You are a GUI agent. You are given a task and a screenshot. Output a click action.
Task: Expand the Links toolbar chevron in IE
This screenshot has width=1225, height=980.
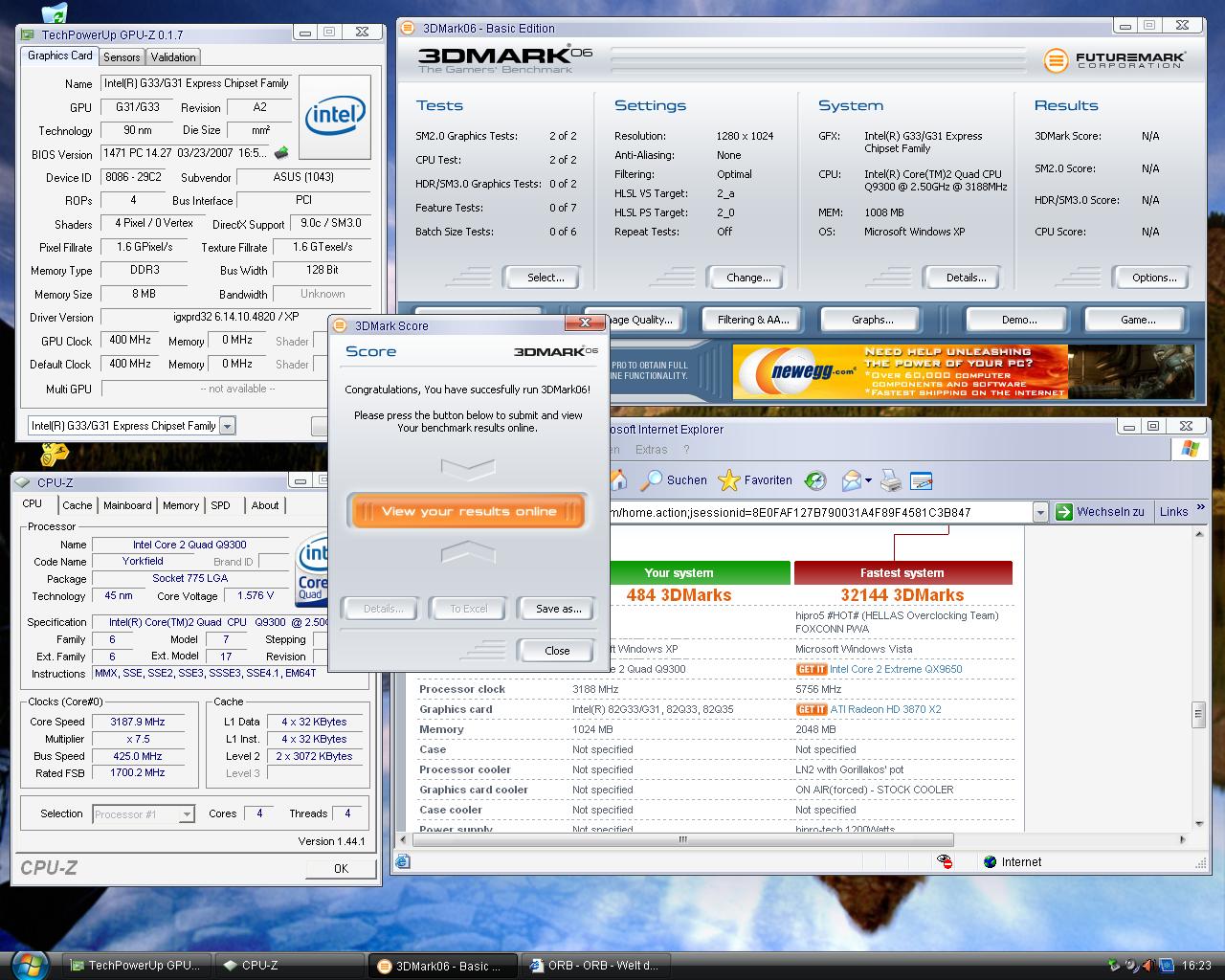[1201, 508]
